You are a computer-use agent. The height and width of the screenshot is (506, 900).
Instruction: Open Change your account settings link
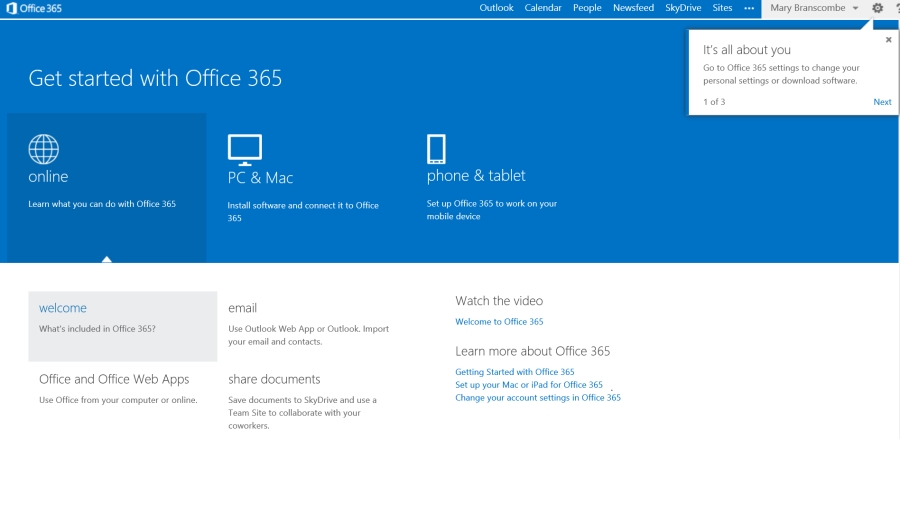pos(538,398)
